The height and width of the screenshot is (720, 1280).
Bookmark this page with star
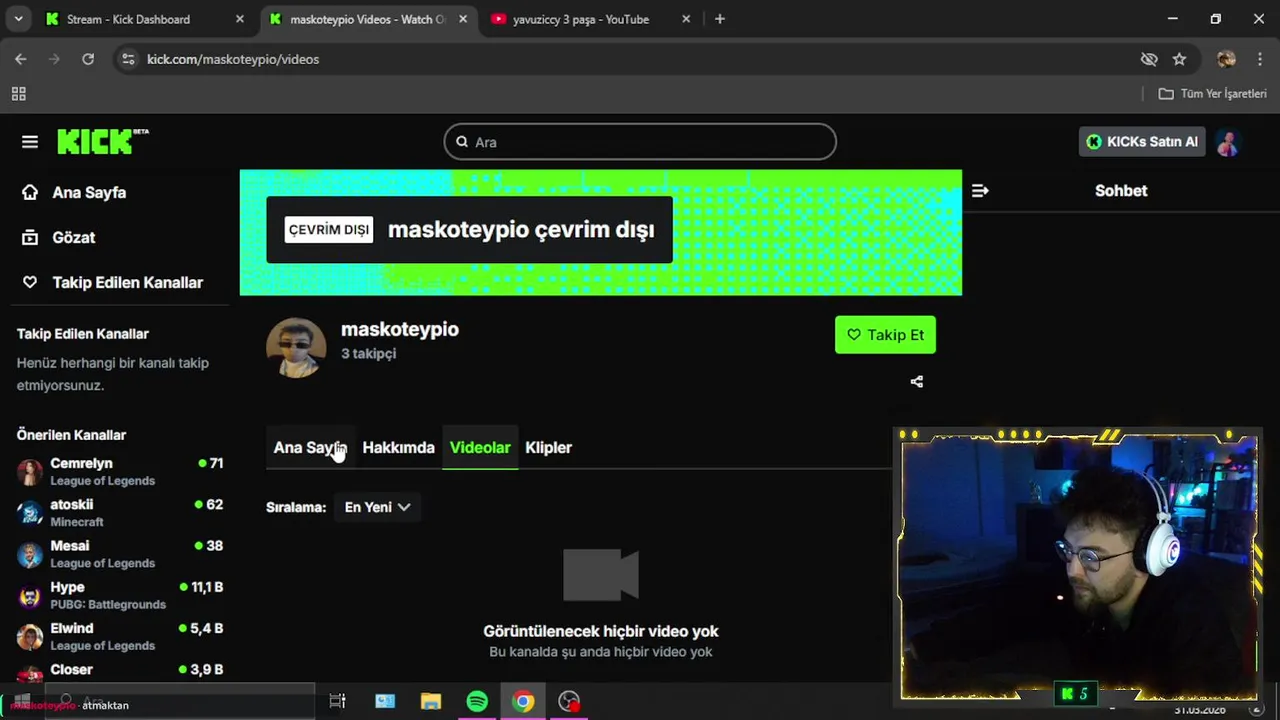click(1179, 59)
